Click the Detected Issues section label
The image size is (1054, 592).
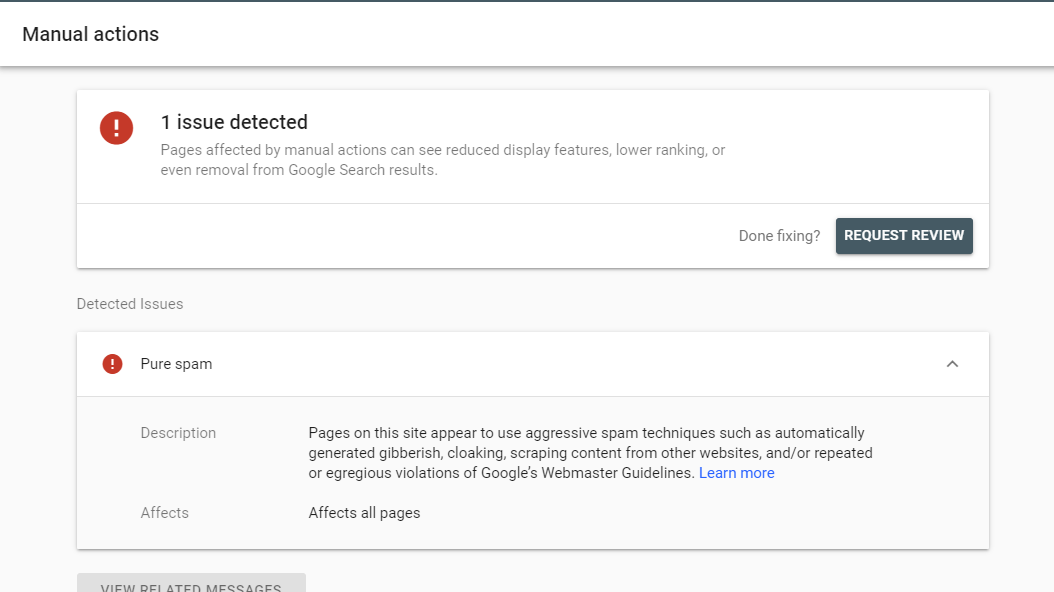click(x=130, y=304)
